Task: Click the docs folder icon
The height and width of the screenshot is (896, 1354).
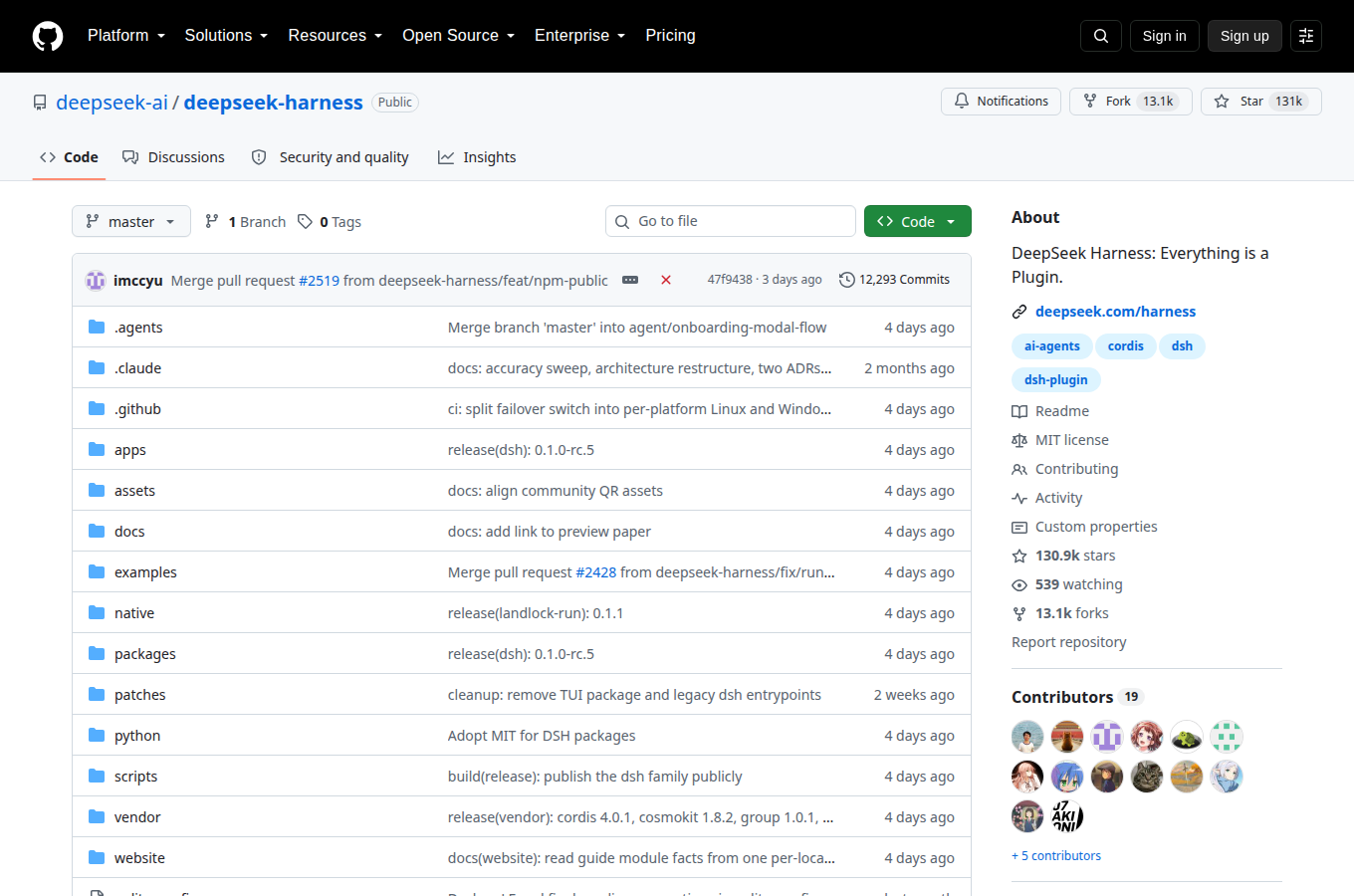Action: pos(97,531)
